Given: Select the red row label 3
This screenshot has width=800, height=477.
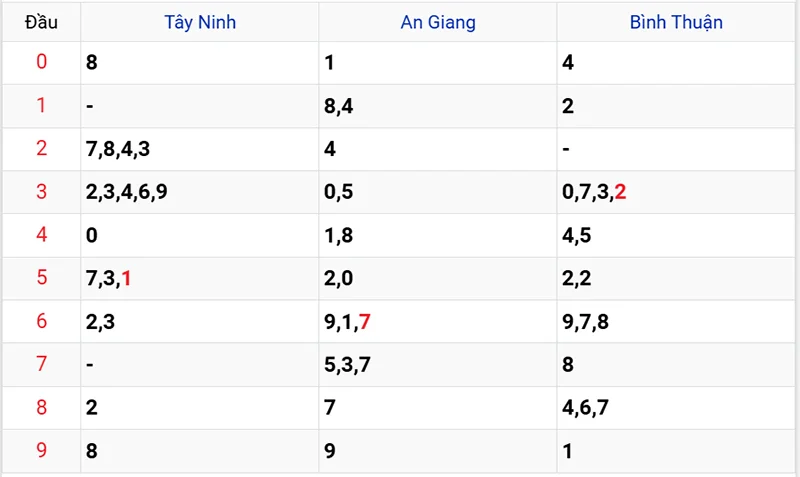Looking at the screenshot, I should 41,192.
